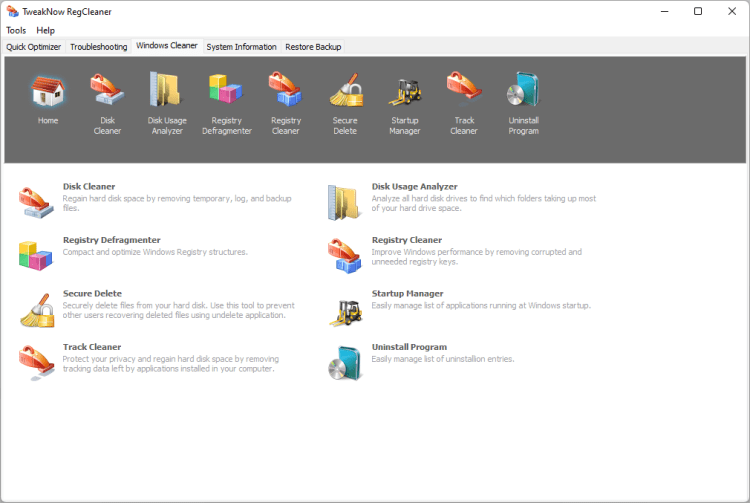Open the Tools menu
Image resolution: width=750 pixels, height=503 pixels.
pyautogui.click(x=16, y=31)
